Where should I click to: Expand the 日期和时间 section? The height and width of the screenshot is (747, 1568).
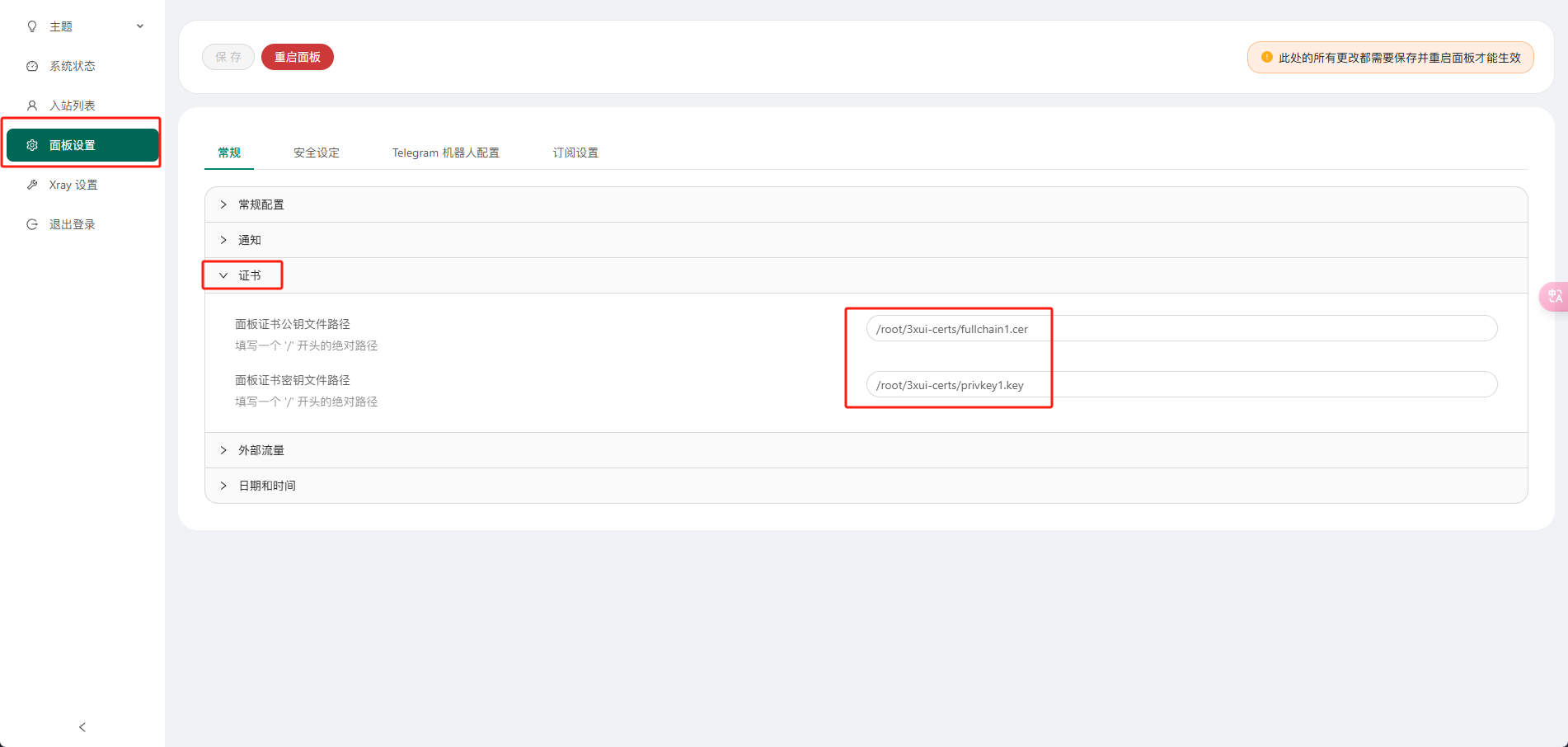(266, 486)
